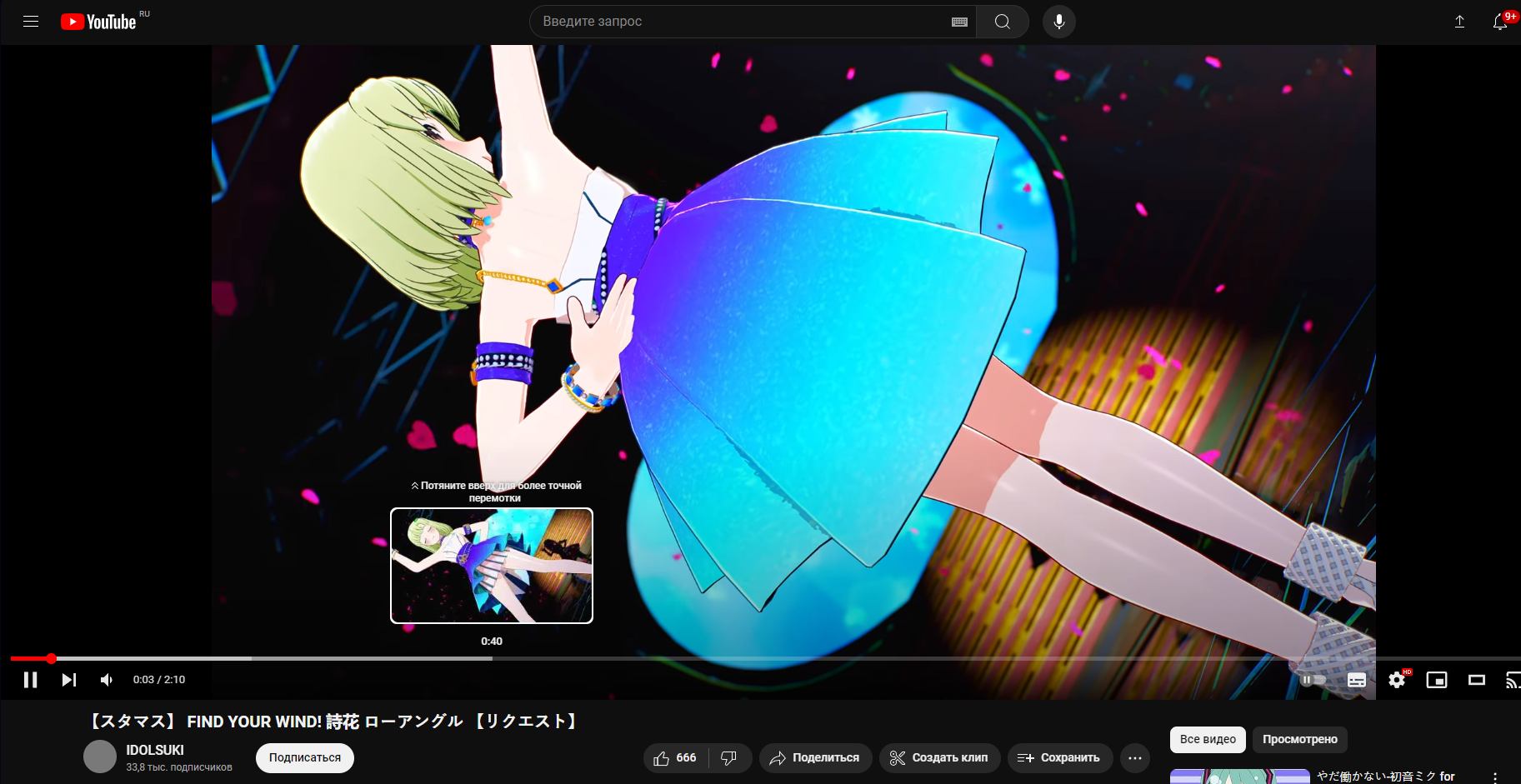Viewport: 1521px width, 784px height.
Task: Open the YouTube guide hamburger menu
Action: click(x=31, y=22)
